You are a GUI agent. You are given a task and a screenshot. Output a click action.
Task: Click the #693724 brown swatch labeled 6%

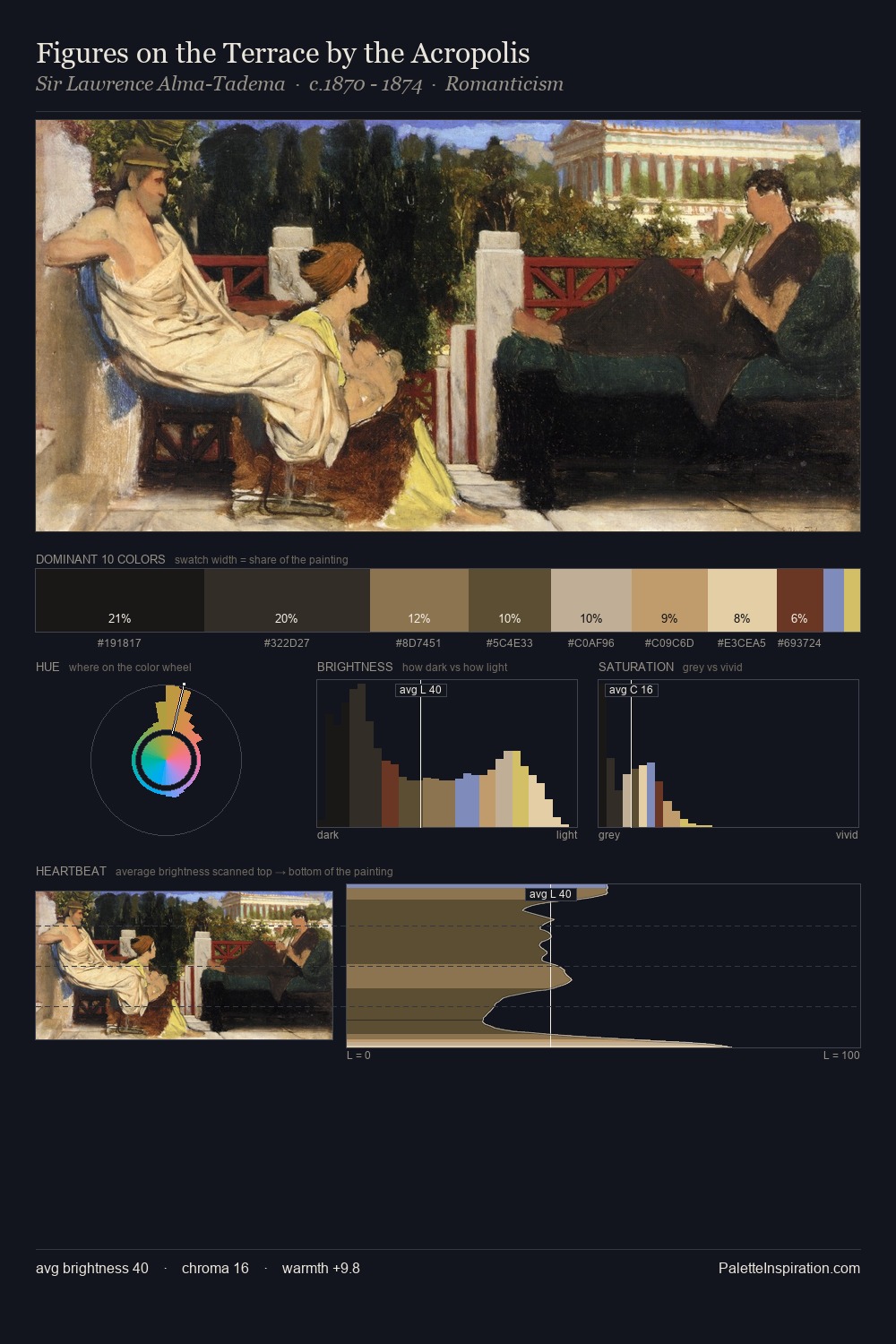[800, 600]
